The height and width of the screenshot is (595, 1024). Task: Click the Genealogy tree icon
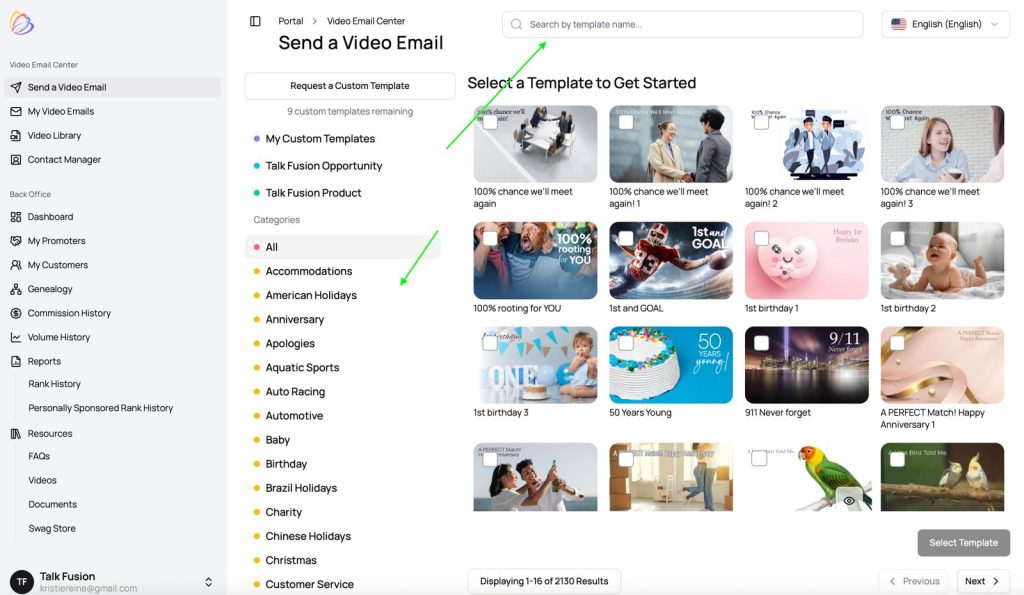[x=16, y=289]
